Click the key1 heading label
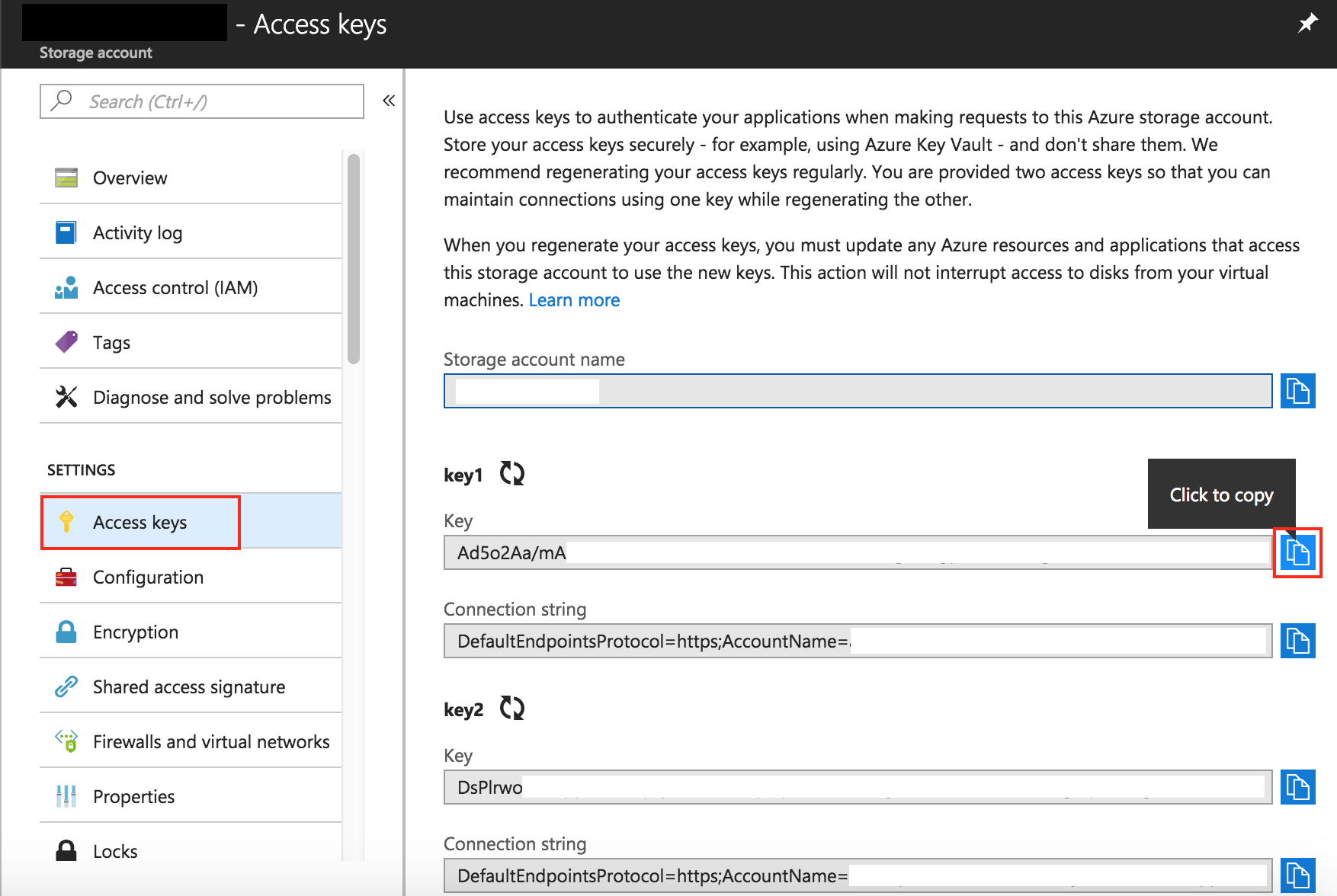Image resolution: width=1337 pixels, height=896 pixels. [x=463, y=475]
